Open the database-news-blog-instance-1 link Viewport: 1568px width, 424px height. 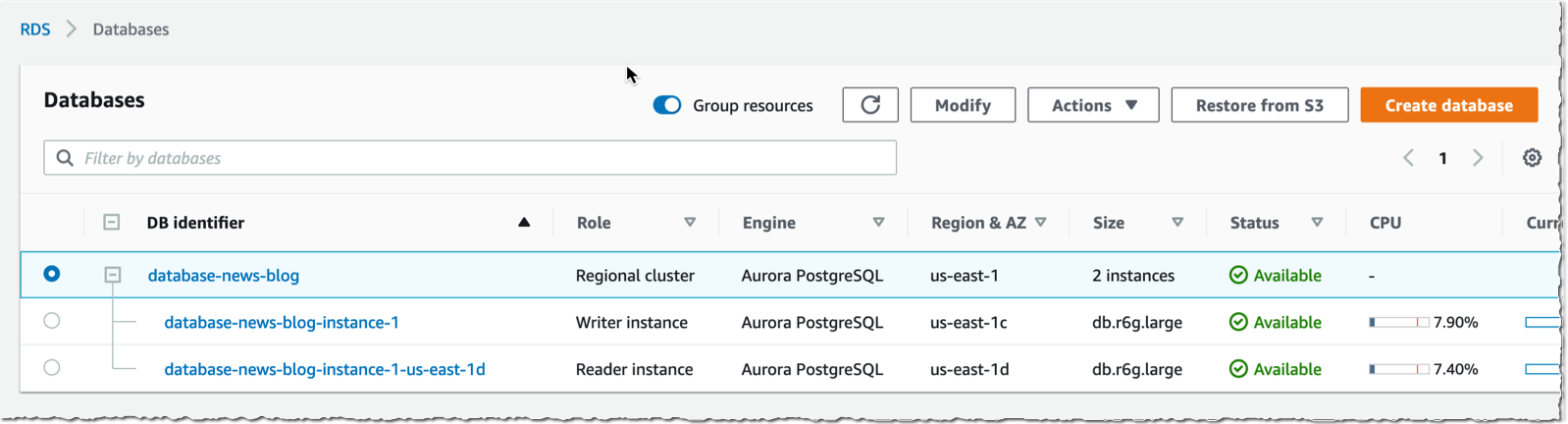[282, 322]
